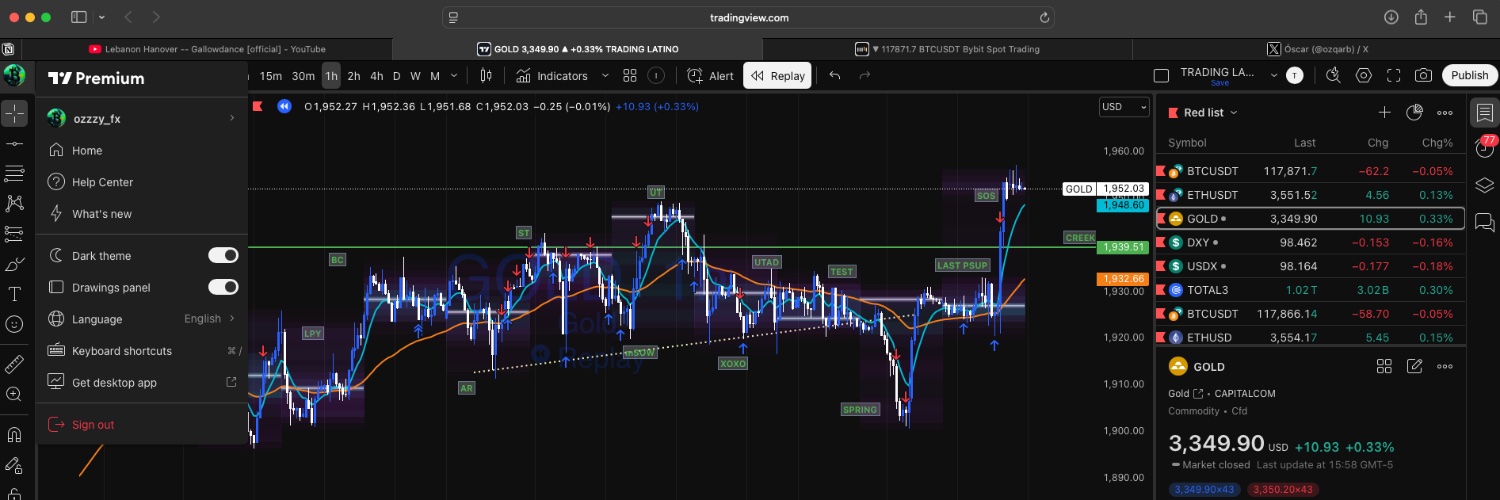Click the Replay button
1500x500 pixels.
(x=777, y=76)
